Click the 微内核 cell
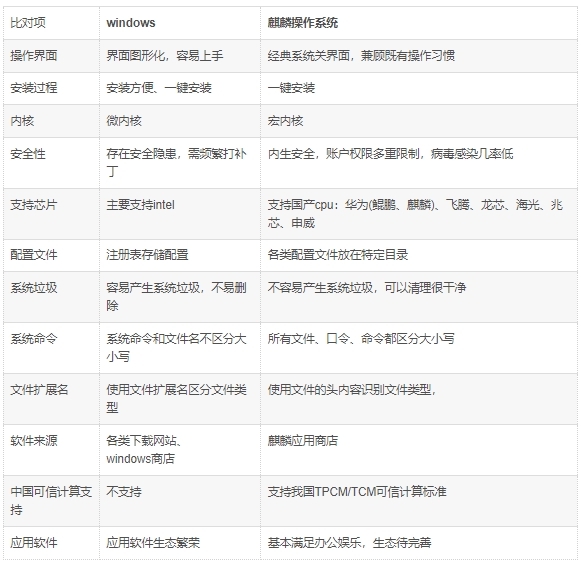Image resolution: width=581 pixels, height=562 pixels. (x=180, y=121)
